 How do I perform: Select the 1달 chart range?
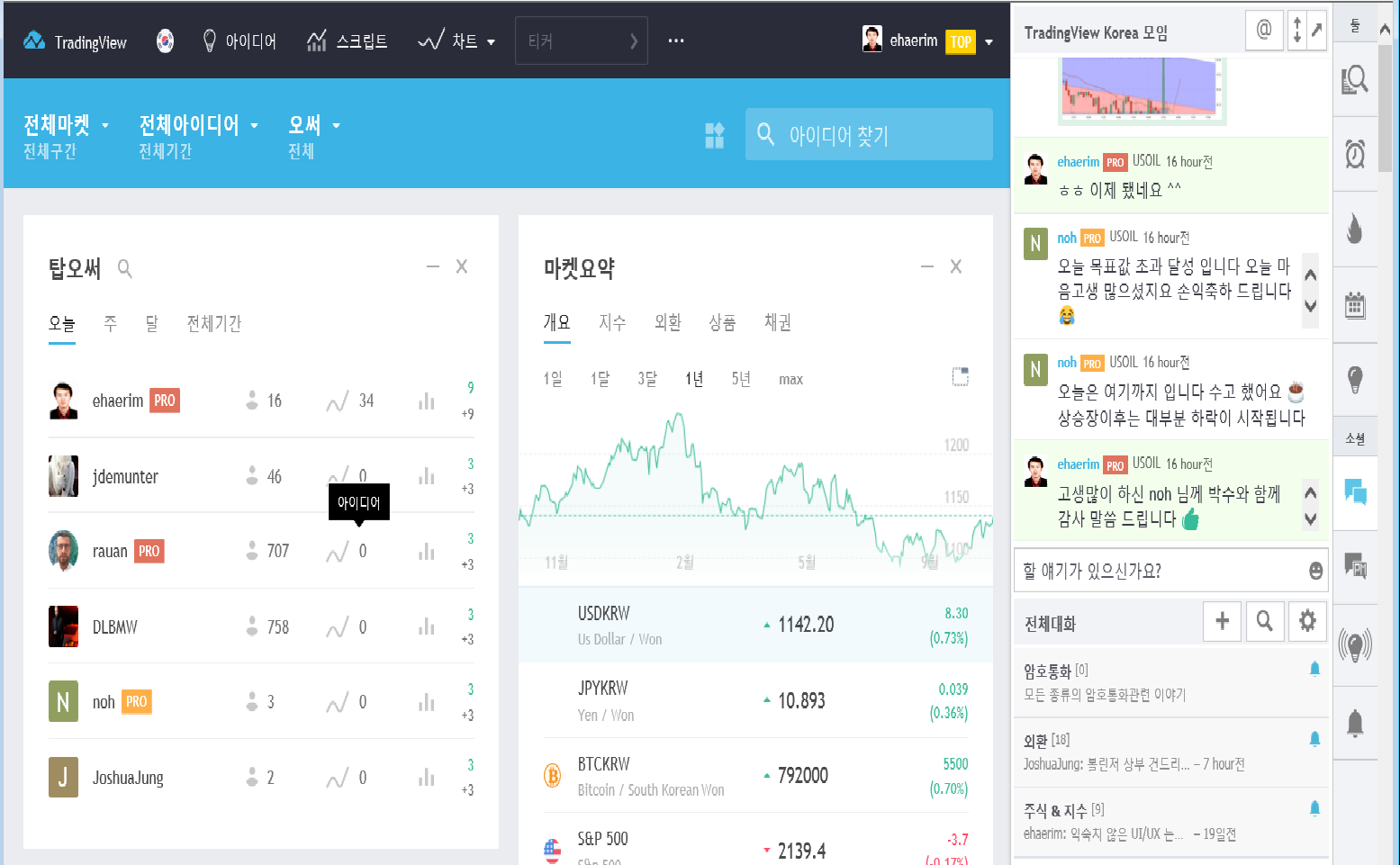[x=600, y=379]
